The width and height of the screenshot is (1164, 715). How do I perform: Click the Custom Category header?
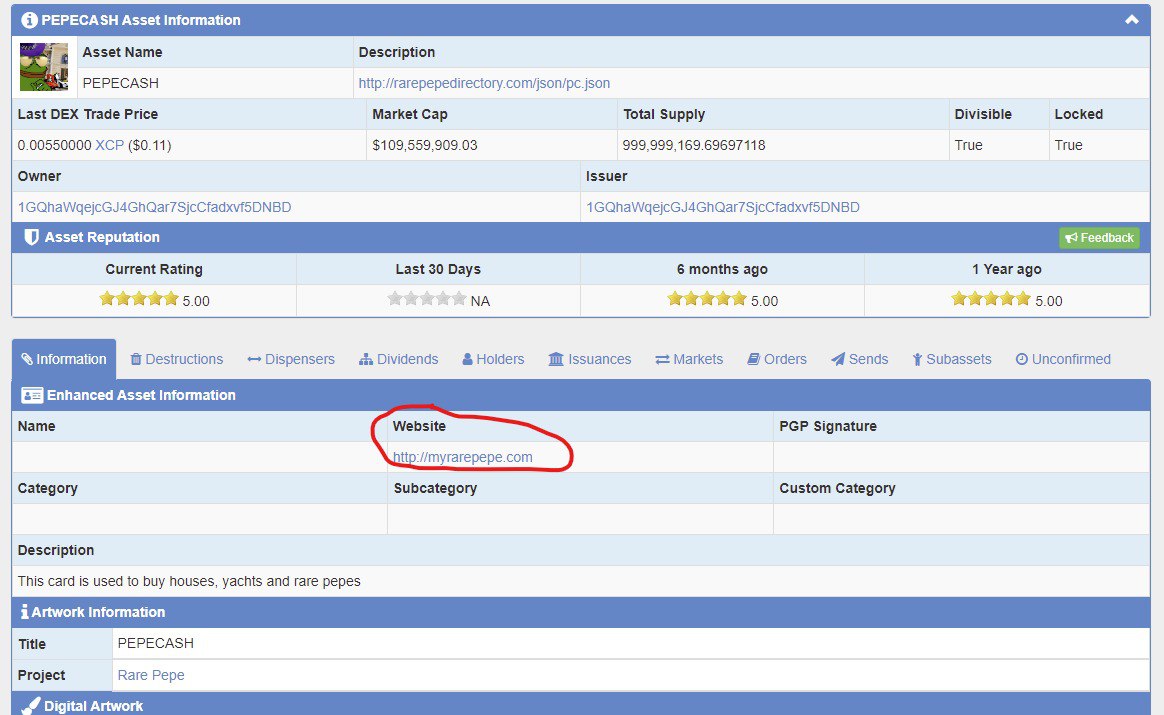837,489
